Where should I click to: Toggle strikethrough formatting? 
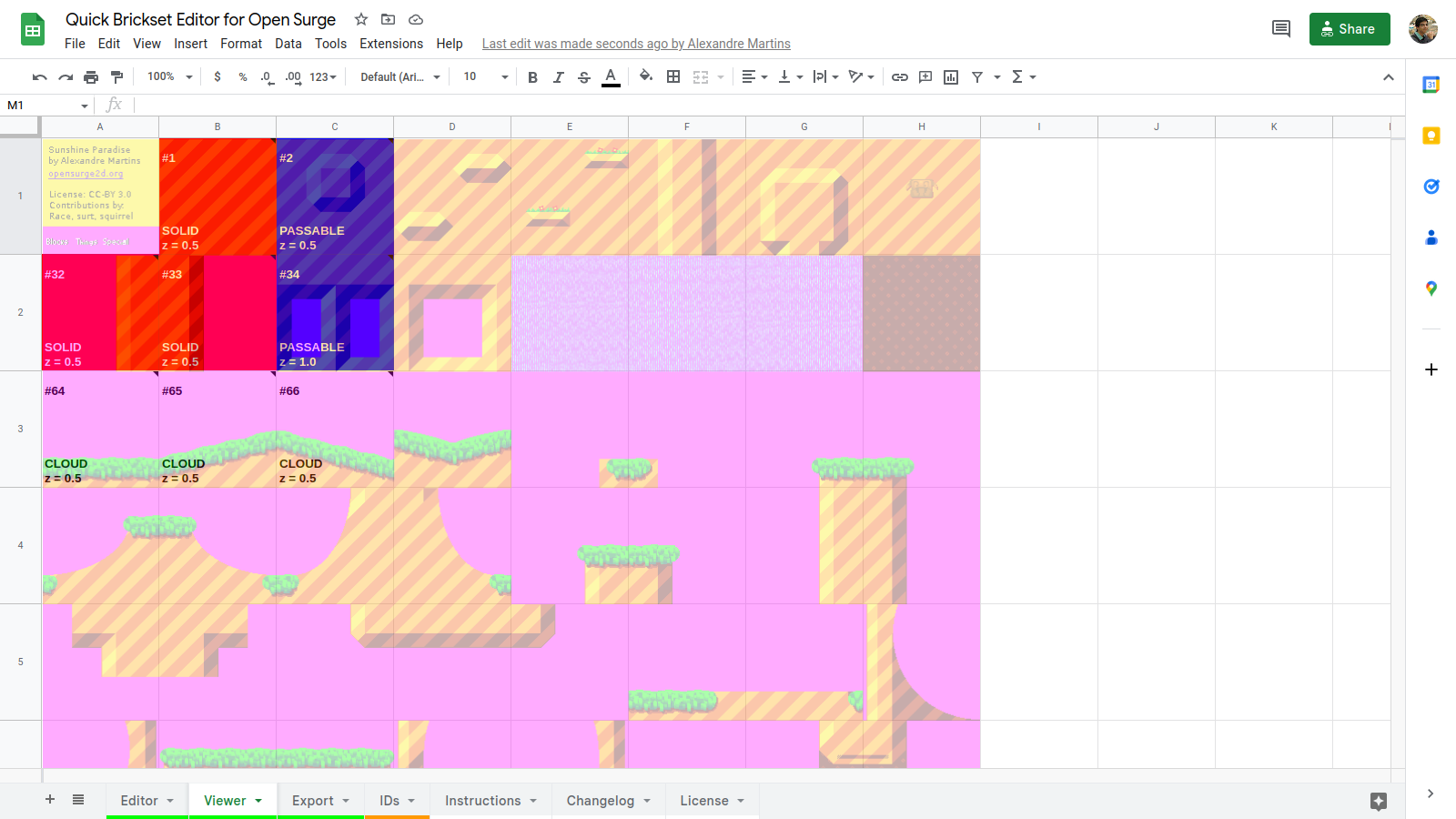[x=584, y=77]
